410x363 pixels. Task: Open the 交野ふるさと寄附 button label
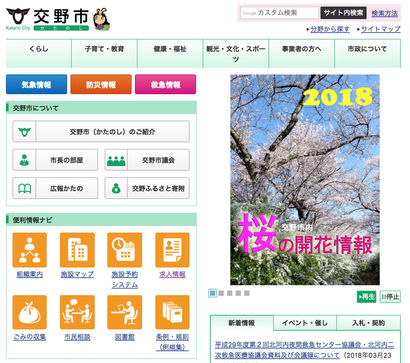coord(158,189)
